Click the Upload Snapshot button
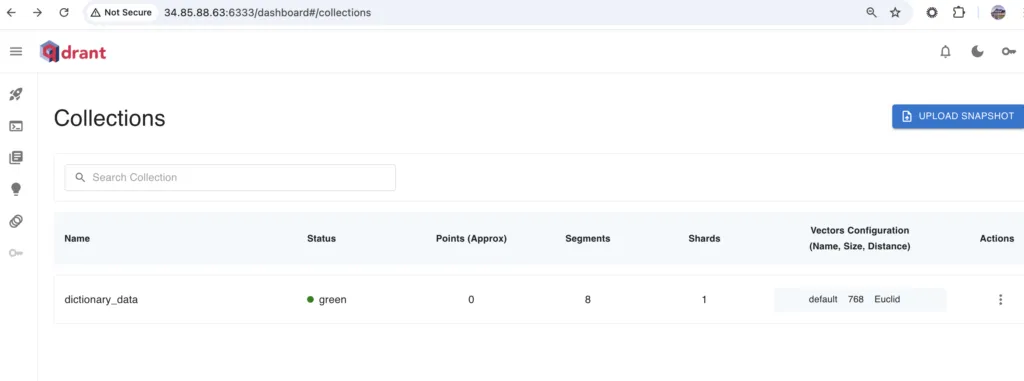1024x381 pixels. 958,116
